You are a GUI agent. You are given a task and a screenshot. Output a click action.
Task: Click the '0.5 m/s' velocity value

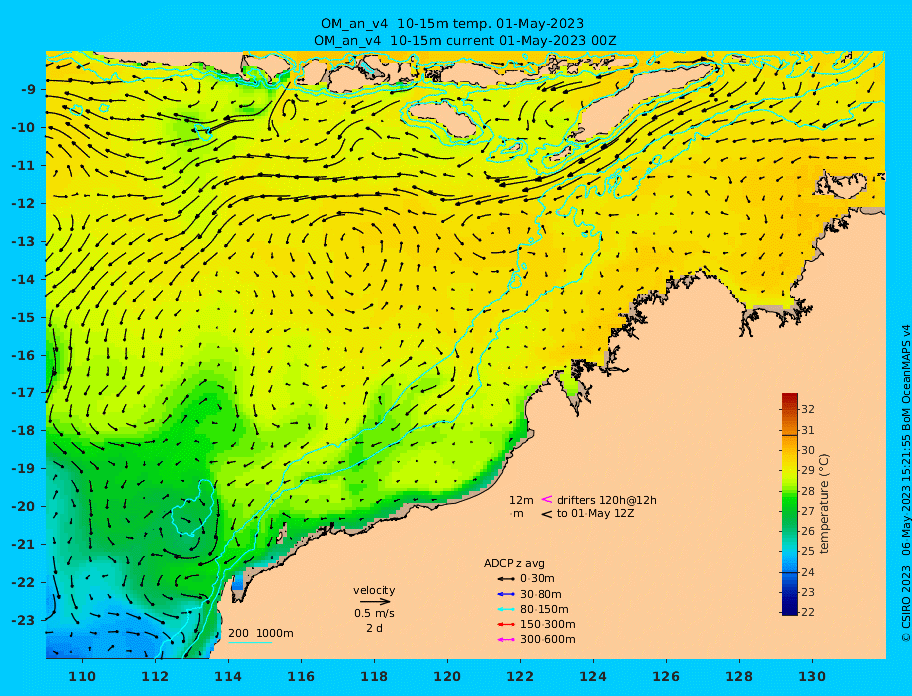[x=374, y=613]
